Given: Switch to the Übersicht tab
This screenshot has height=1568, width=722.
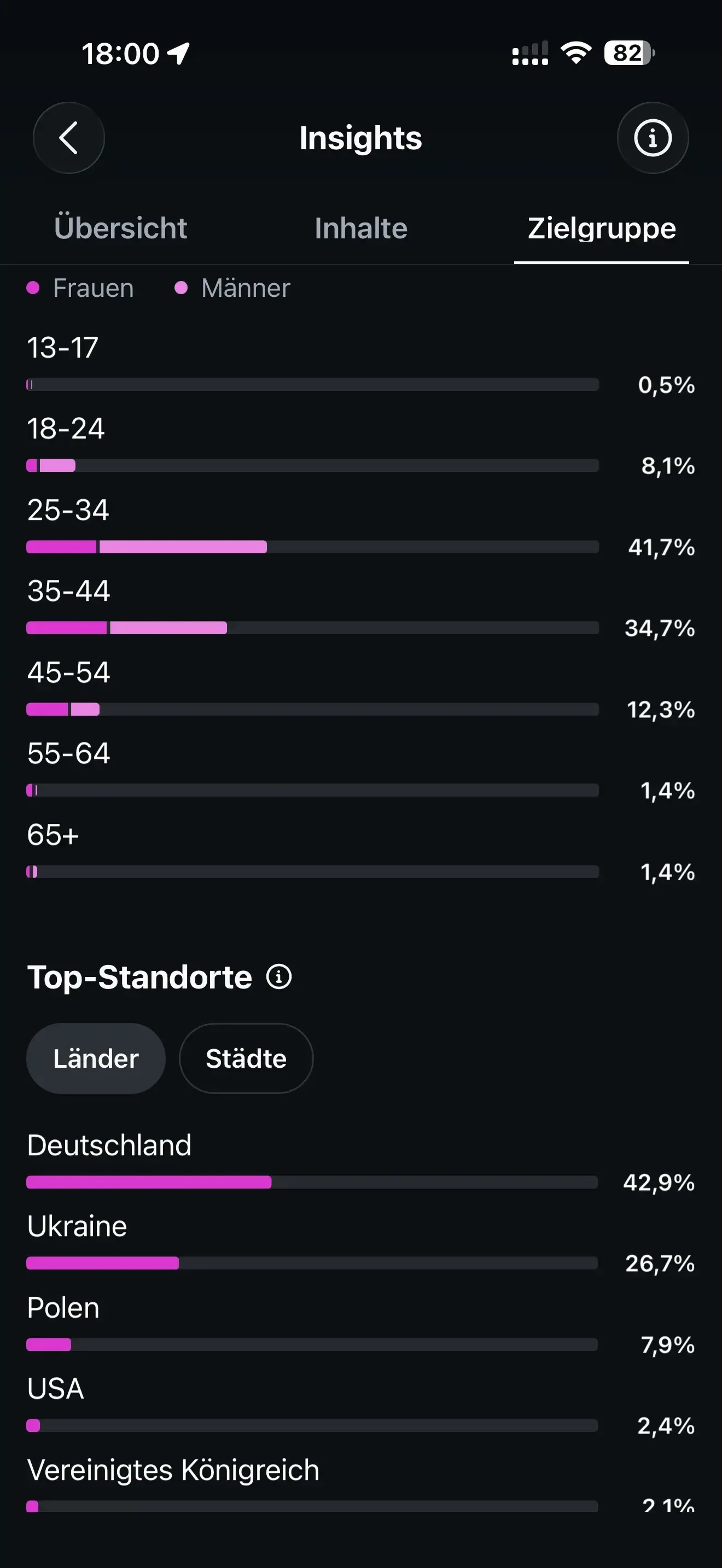Looking at the screenshot, I should coord(120,229).
